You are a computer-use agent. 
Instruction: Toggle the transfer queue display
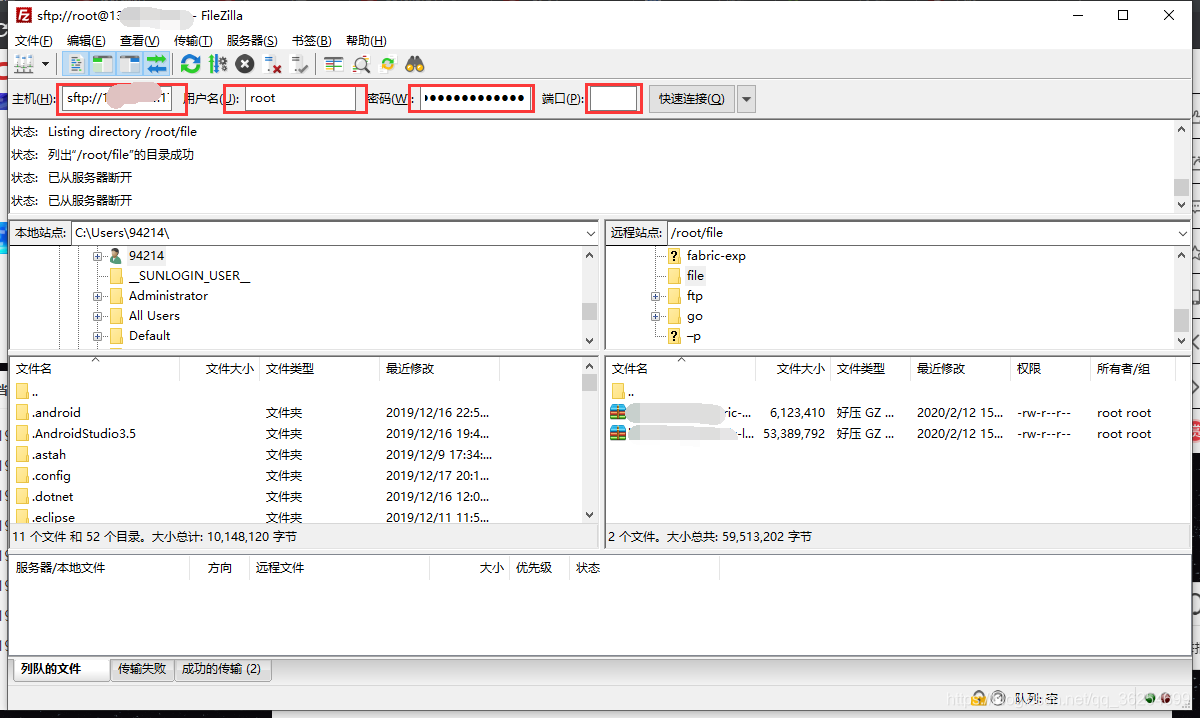pyautogui.click(x=156, y=64)
